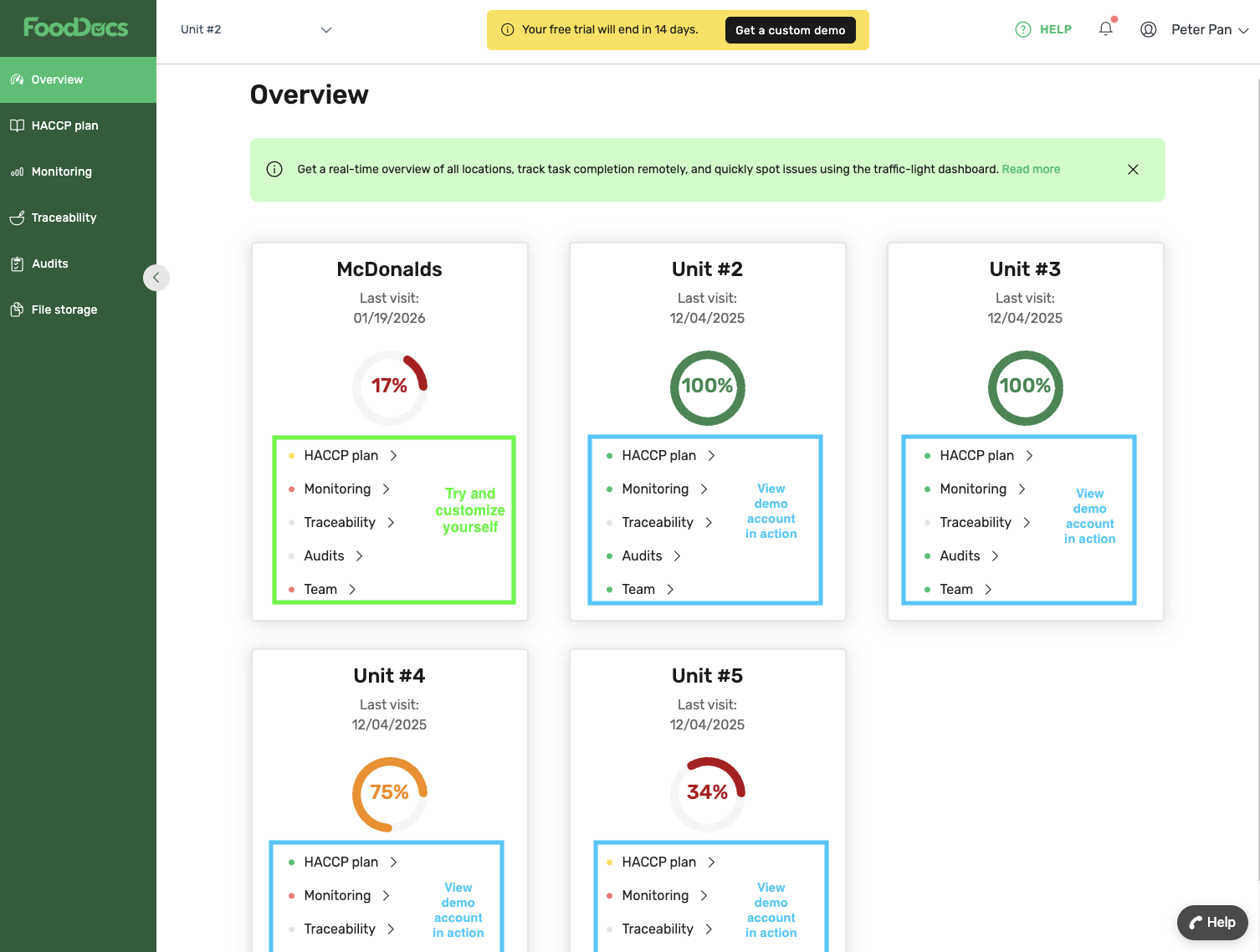Click the info icon in green banner
The width and height of the screenshot is (1260, 952).
274,169
